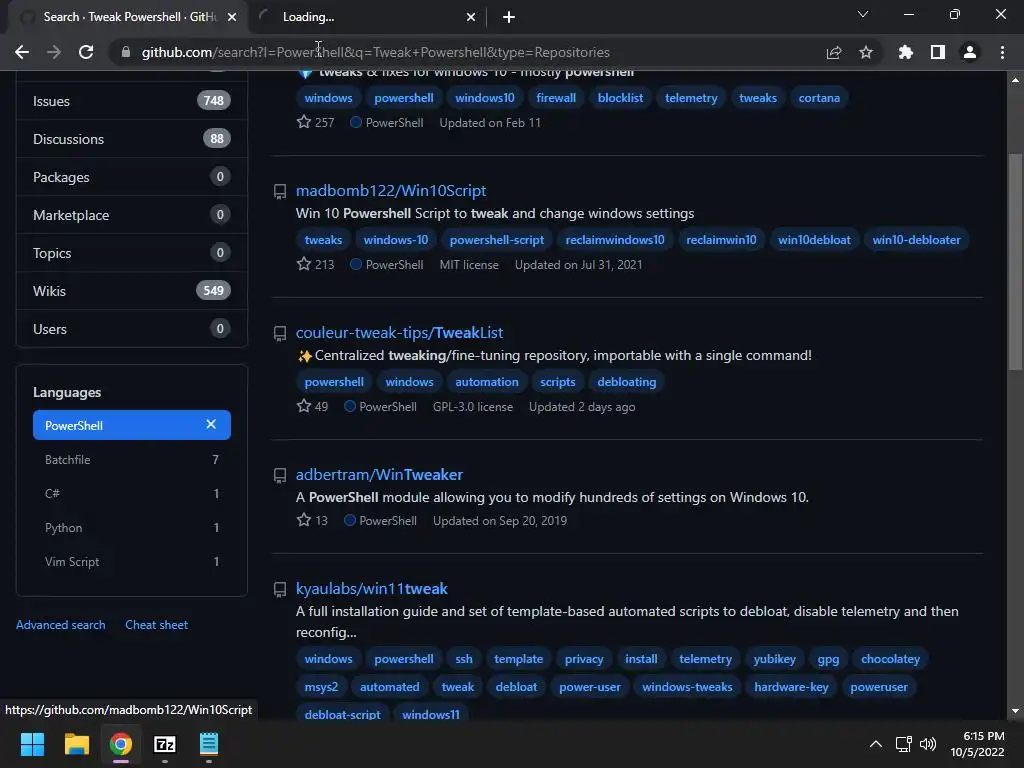Click the star icon showing 257 stars

click(304, 121)
